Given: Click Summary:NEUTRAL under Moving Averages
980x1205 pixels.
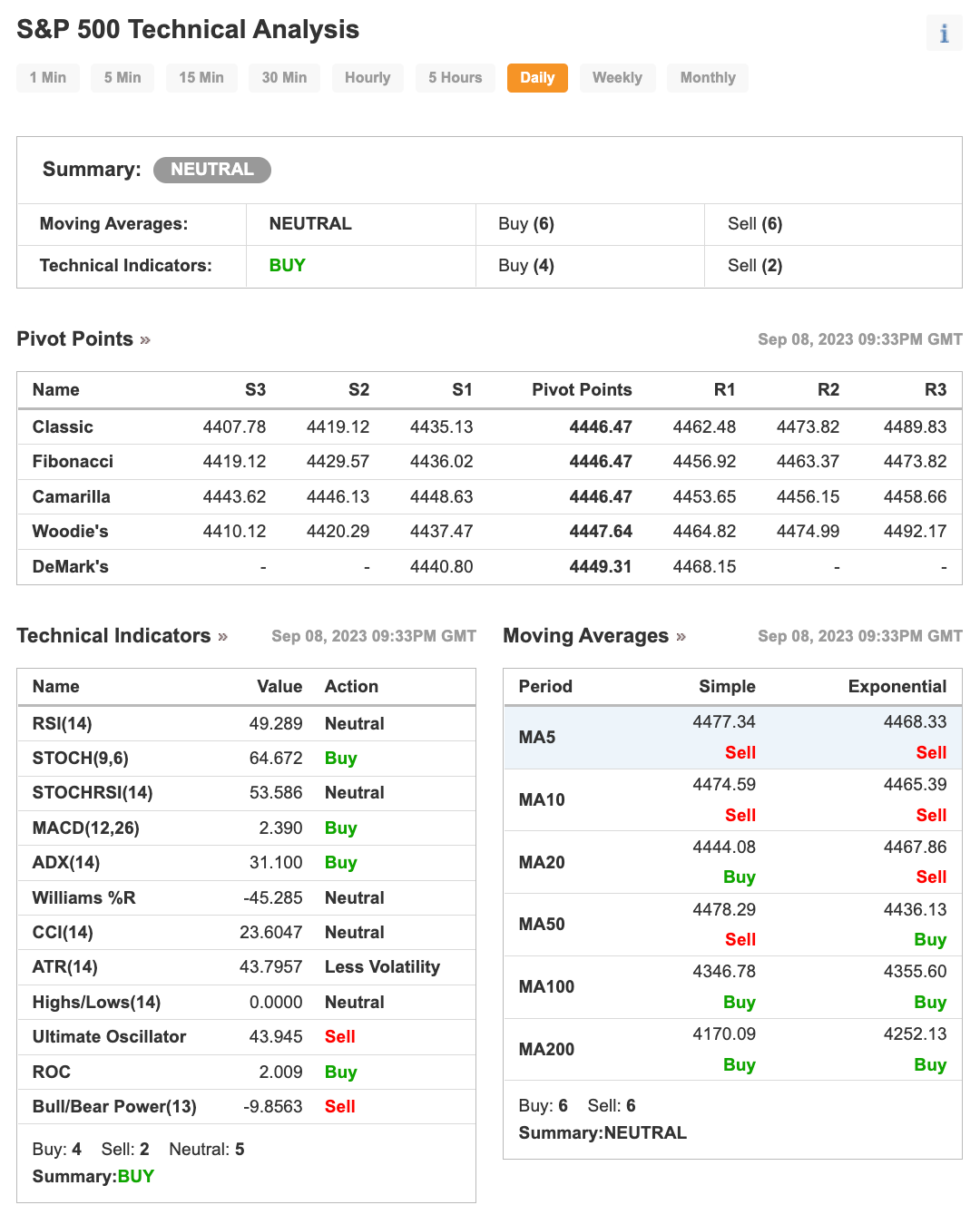Looking at the screenshot, I should (603, 1133).
